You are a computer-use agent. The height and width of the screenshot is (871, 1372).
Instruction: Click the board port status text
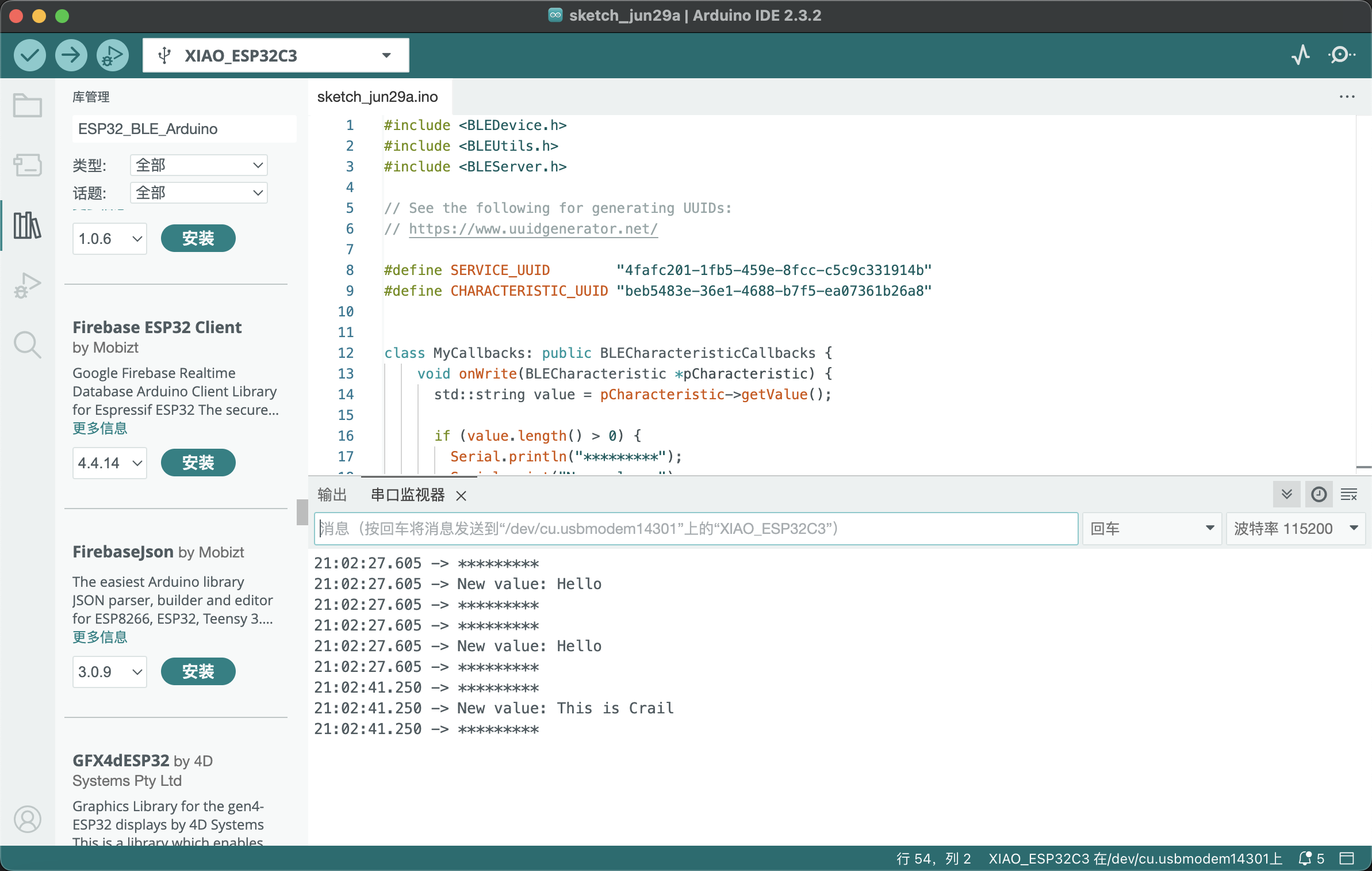(x=1135, y=858)
